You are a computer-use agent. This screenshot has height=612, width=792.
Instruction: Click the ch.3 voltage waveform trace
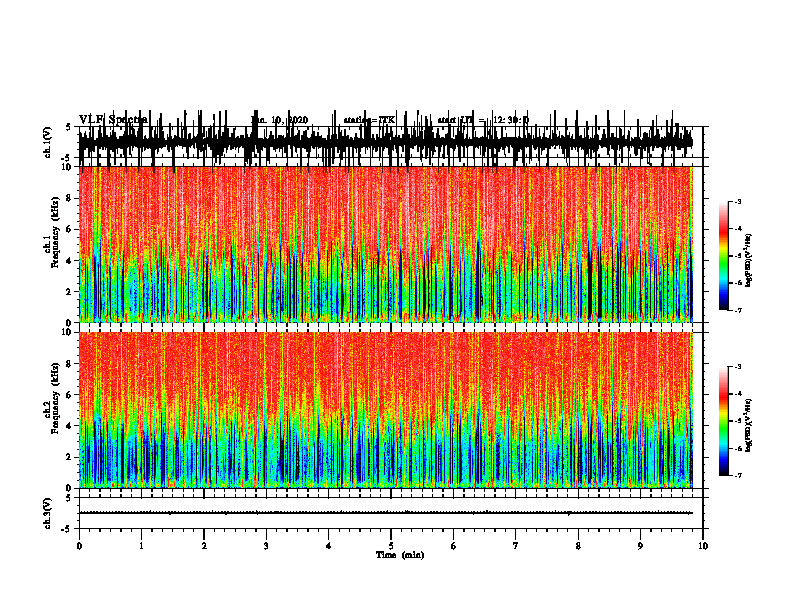tap(386, 513)
